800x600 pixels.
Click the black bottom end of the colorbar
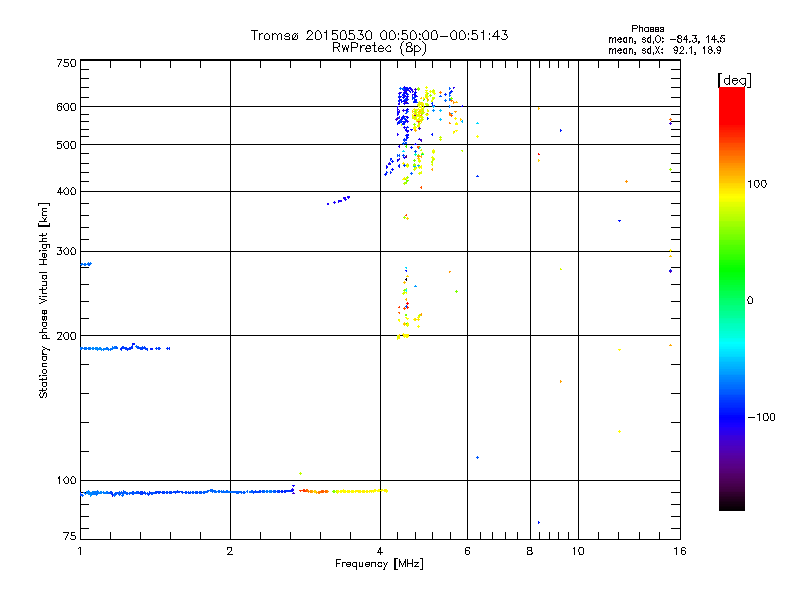point(732,503)
